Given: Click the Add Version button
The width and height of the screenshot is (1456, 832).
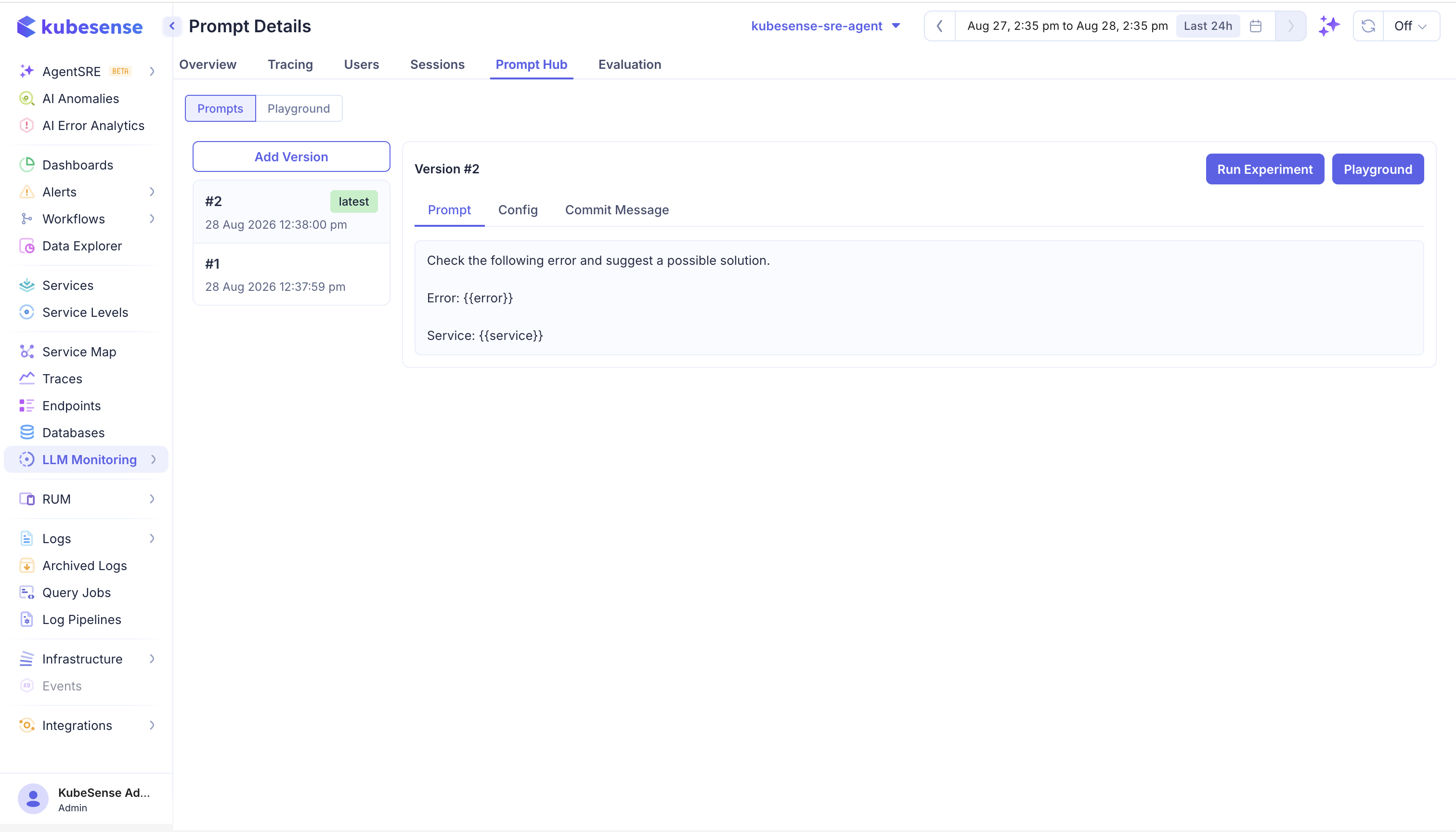Looking at the screenshot, I should click(291, 156).
